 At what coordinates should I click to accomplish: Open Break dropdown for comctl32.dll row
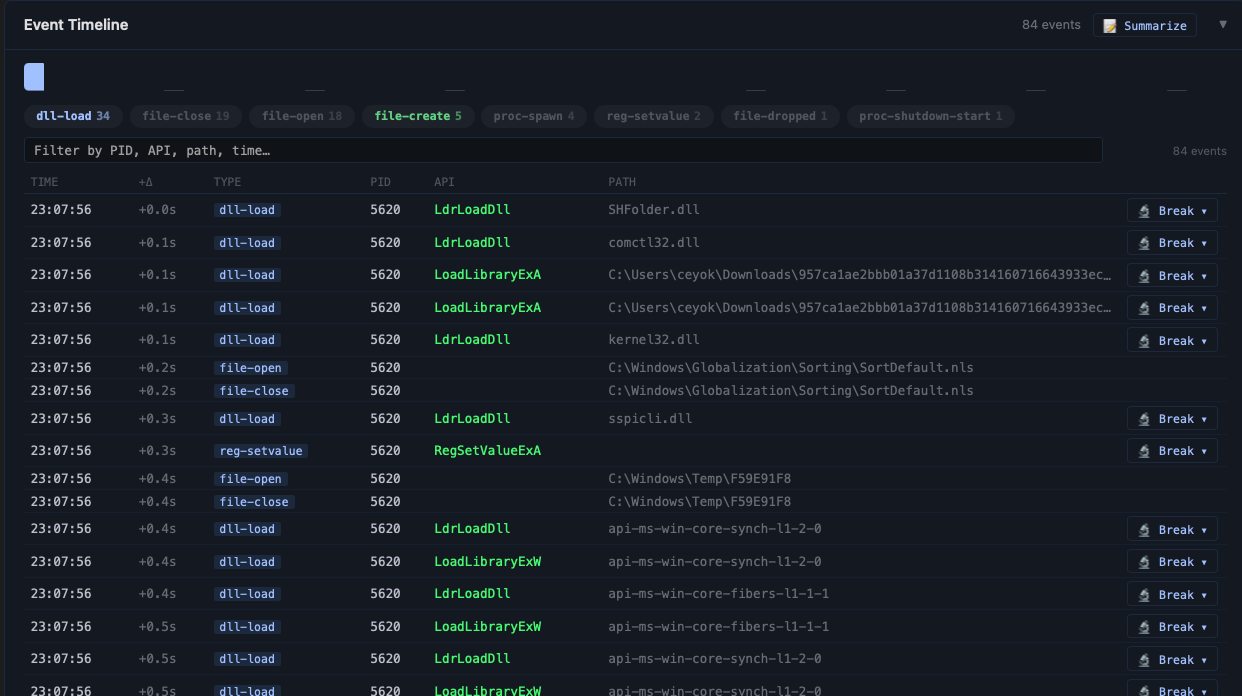(1172, 243)
